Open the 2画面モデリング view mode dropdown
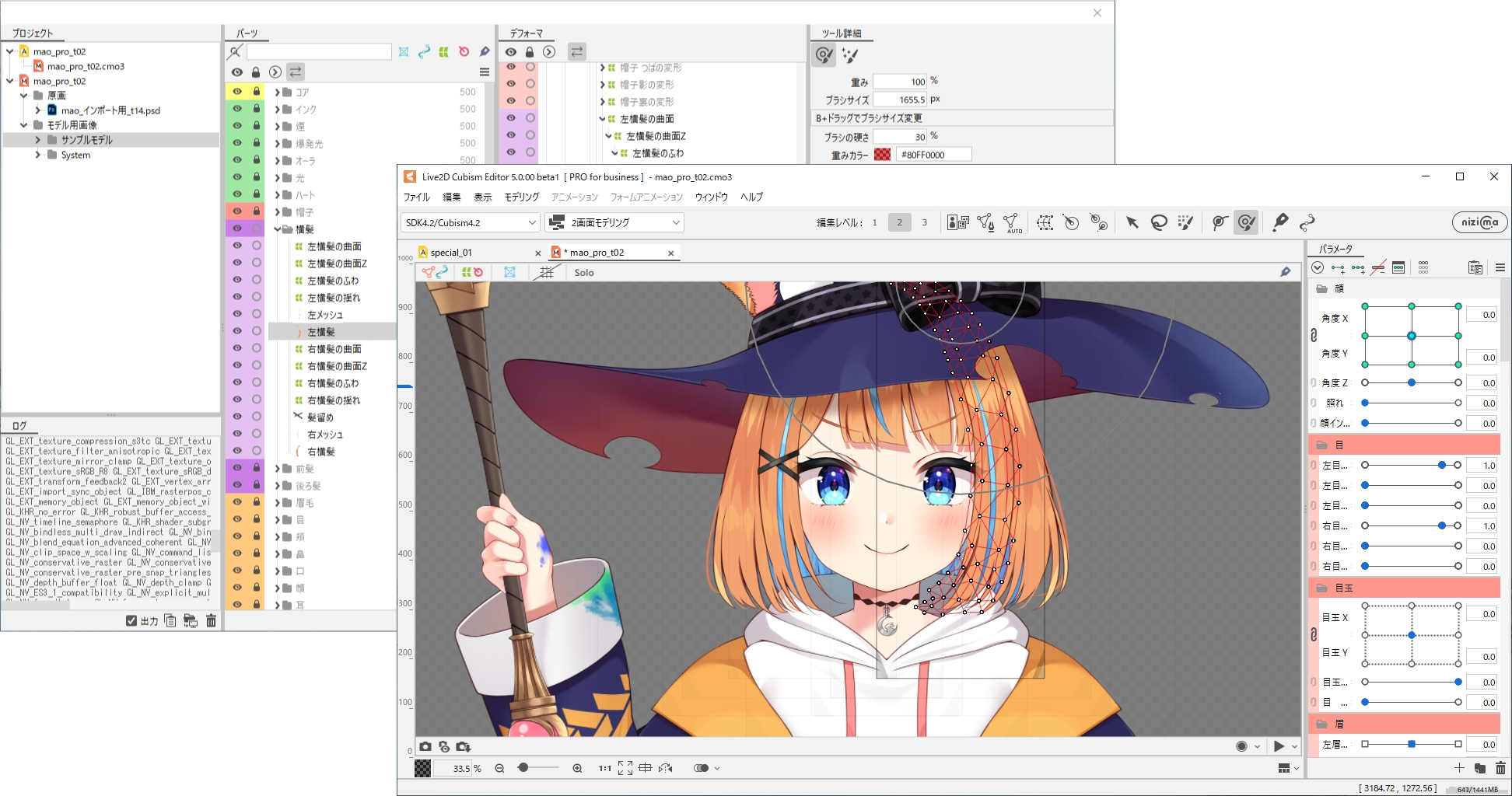 point(614,222)
